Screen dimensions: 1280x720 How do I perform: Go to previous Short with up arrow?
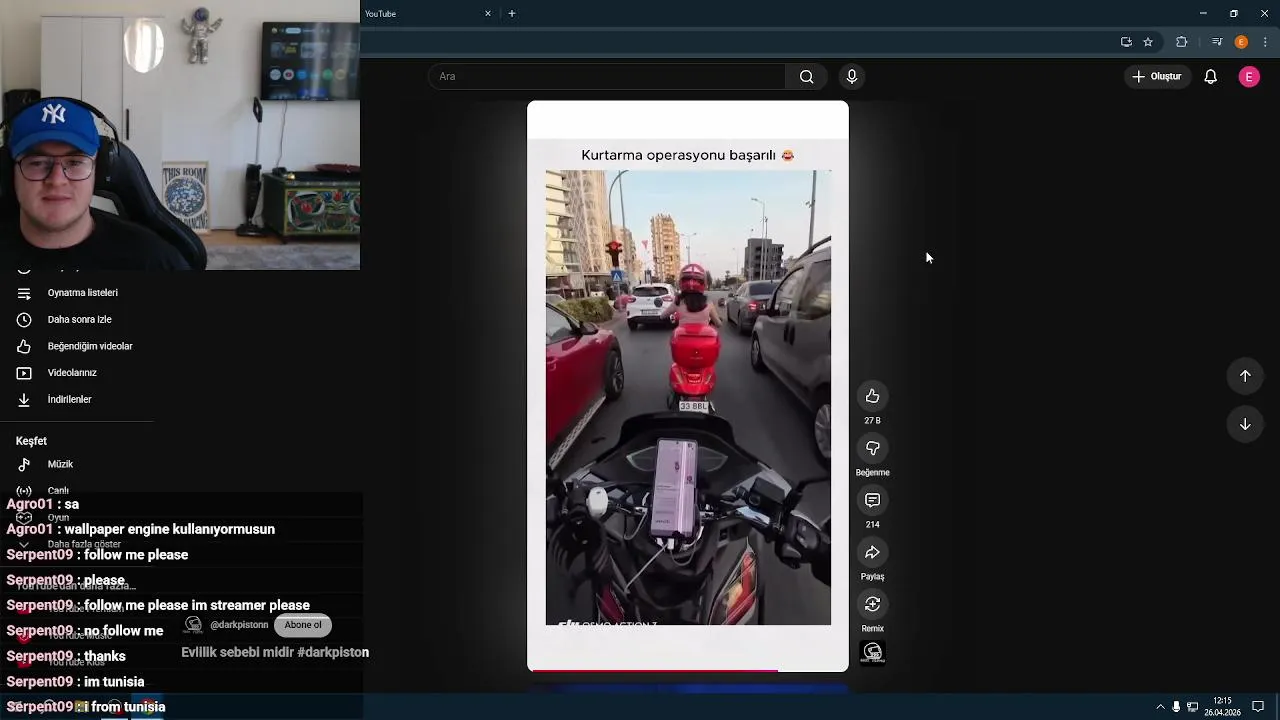click(x=1245, y=376)
